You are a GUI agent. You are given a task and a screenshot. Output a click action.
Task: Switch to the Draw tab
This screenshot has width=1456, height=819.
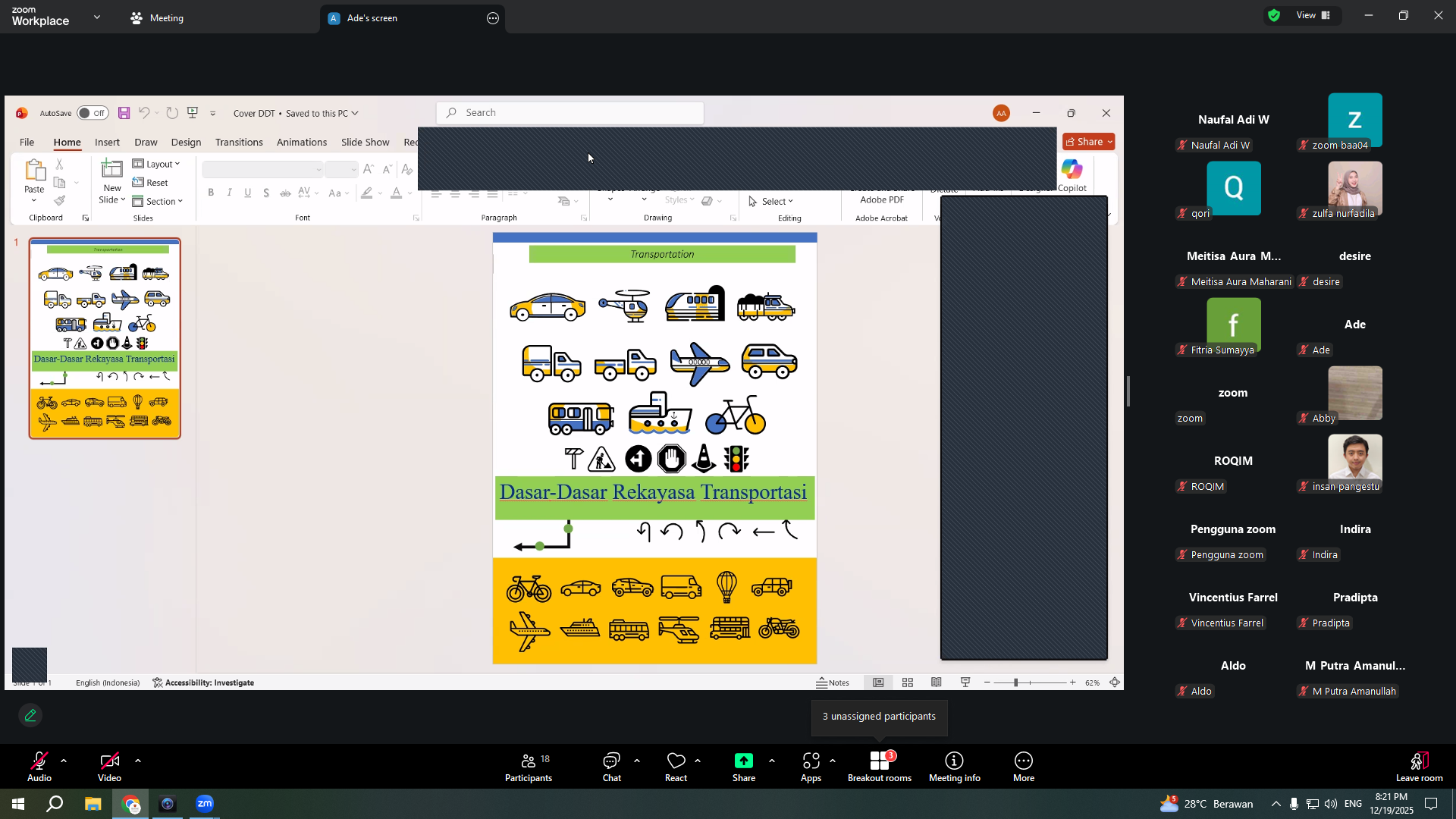[146, 142]
